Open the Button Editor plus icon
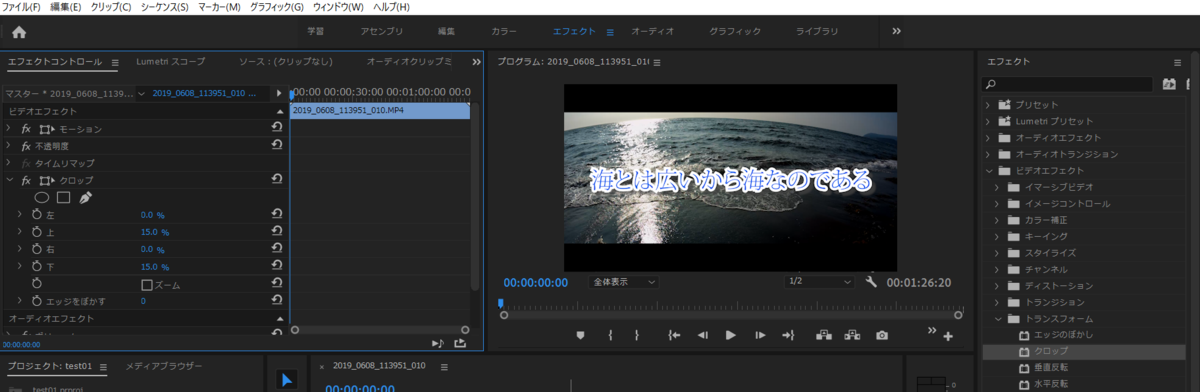Viewport: 1200px width, 392px height. click(948, 336)
